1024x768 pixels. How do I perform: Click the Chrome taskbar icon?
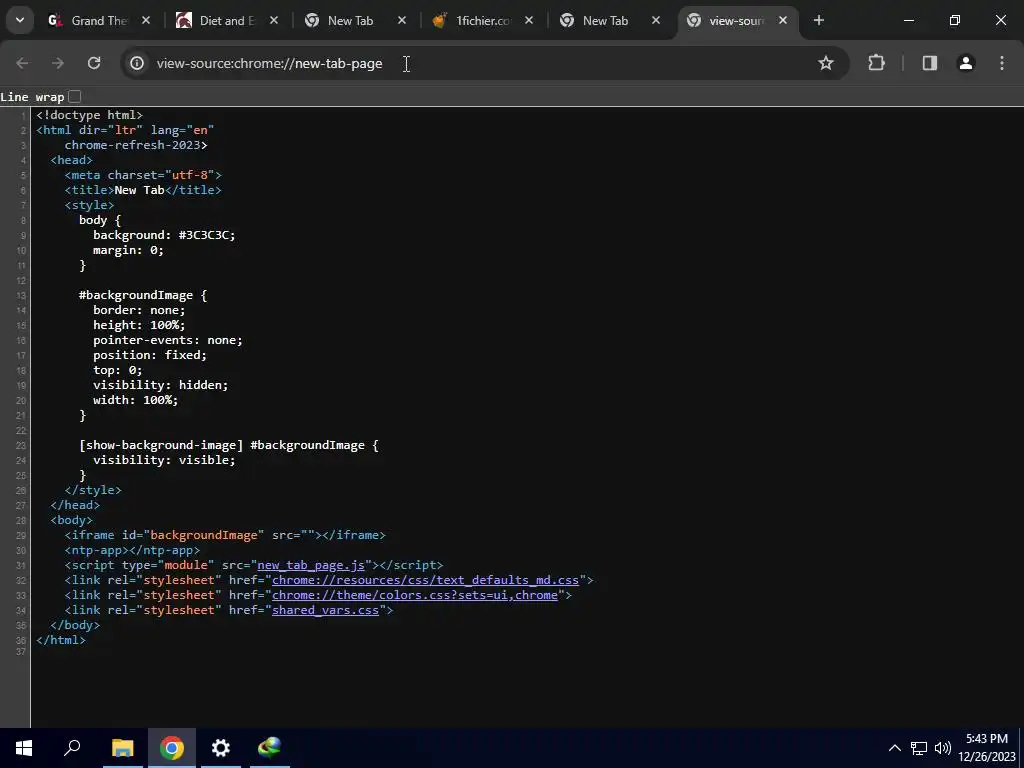coord(171,748)
